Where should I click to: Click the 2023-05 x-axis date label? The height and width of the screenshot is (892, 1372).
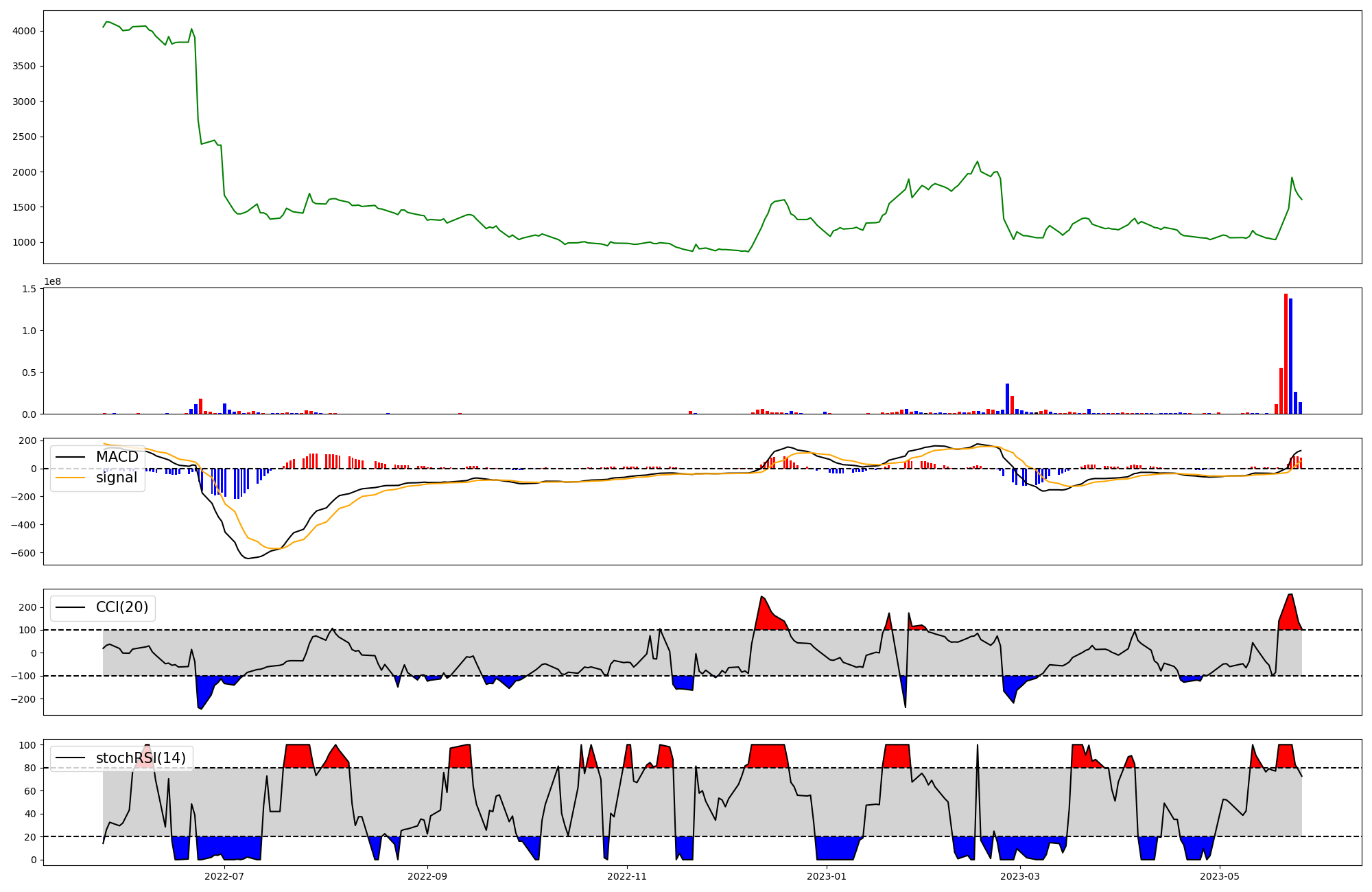coord(1220,876)
